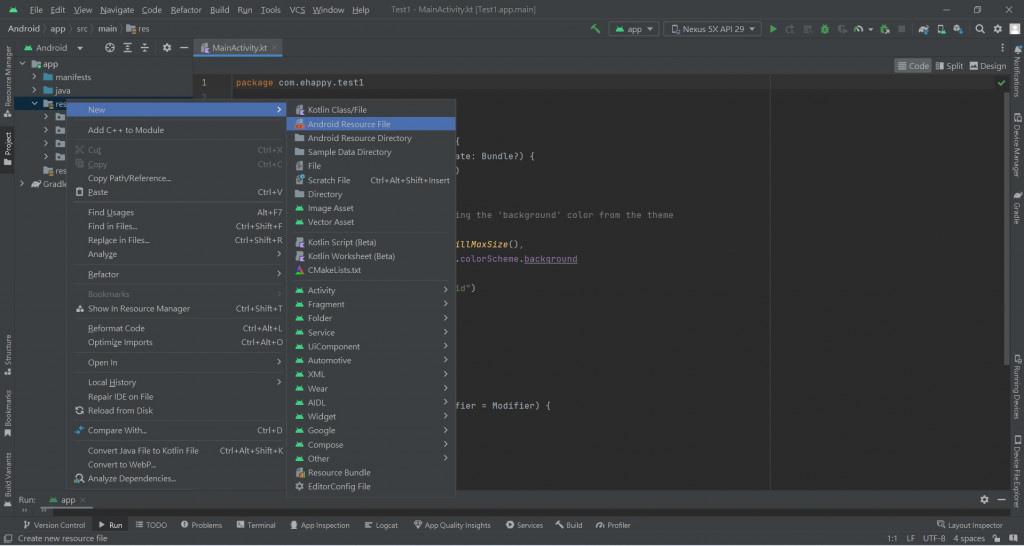Open the Terminal tool window
Screen dimensions: 1024x546
point(255,525)
